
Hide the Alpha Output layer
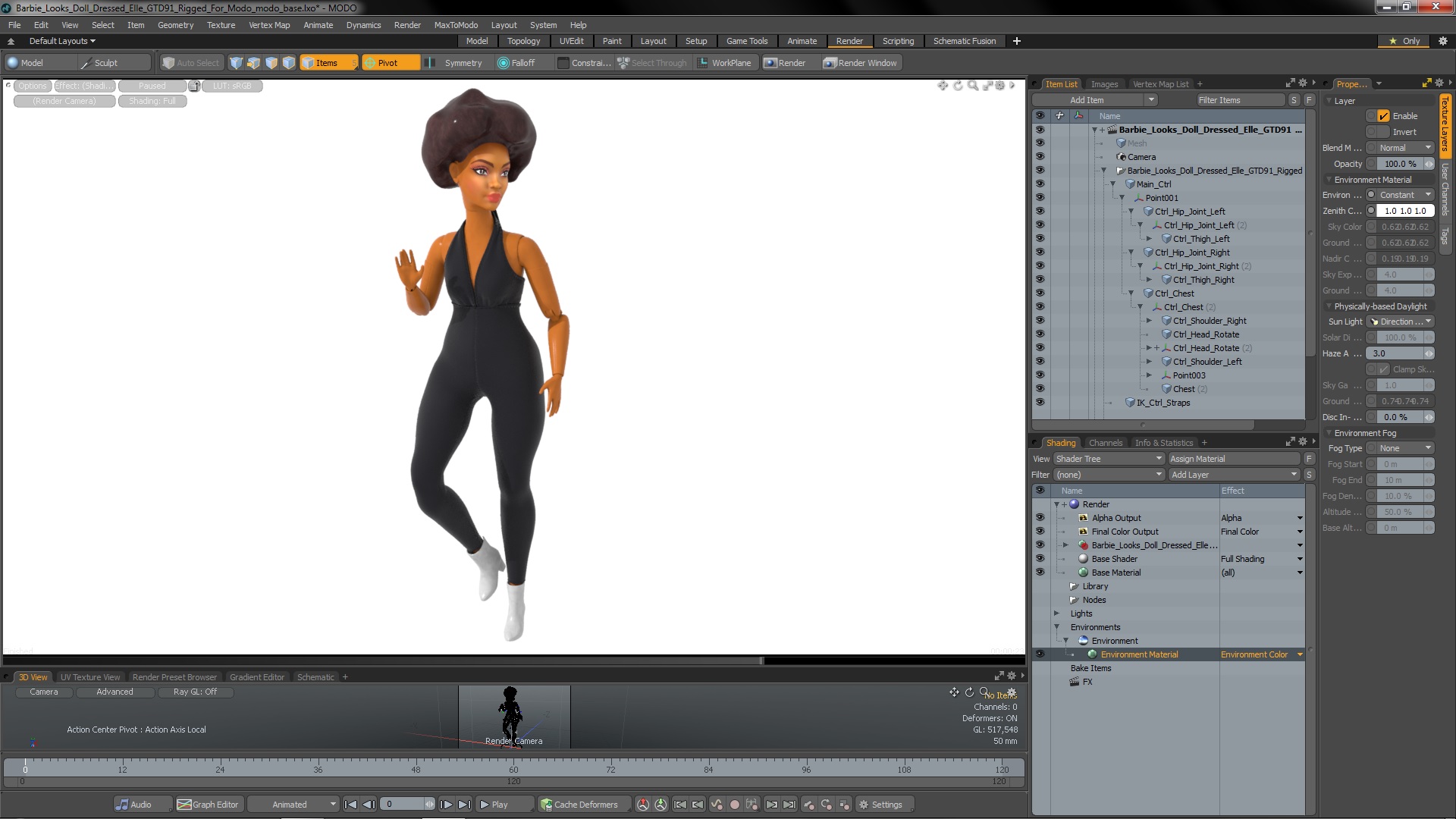pos(1040,518)
